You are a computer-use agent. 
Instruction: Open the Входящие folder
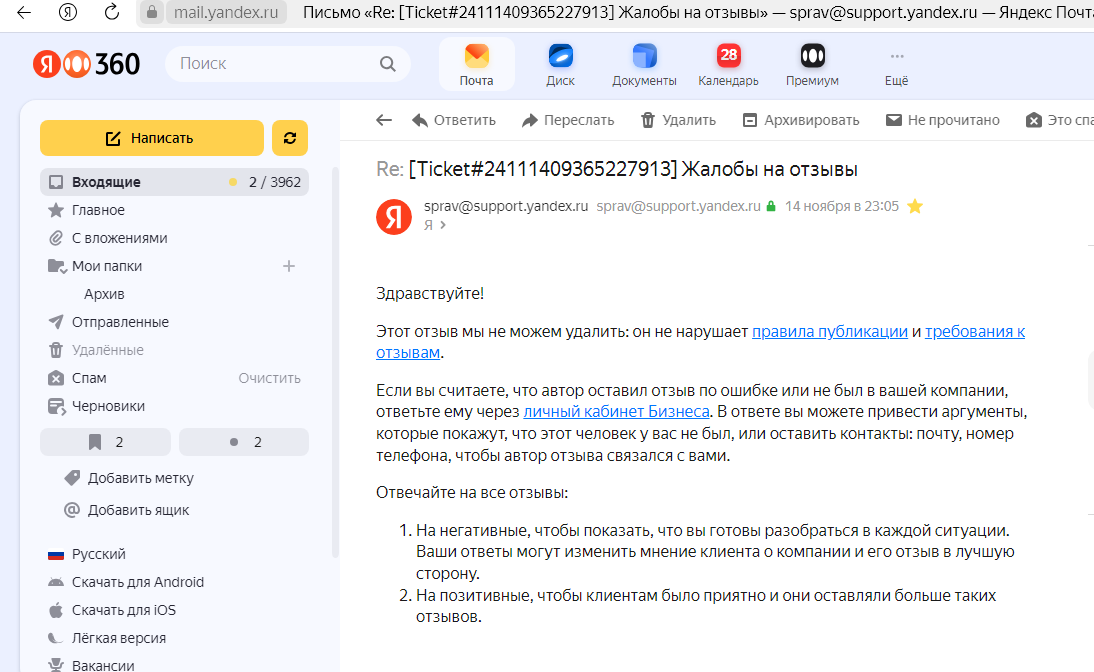click(174, 182)
